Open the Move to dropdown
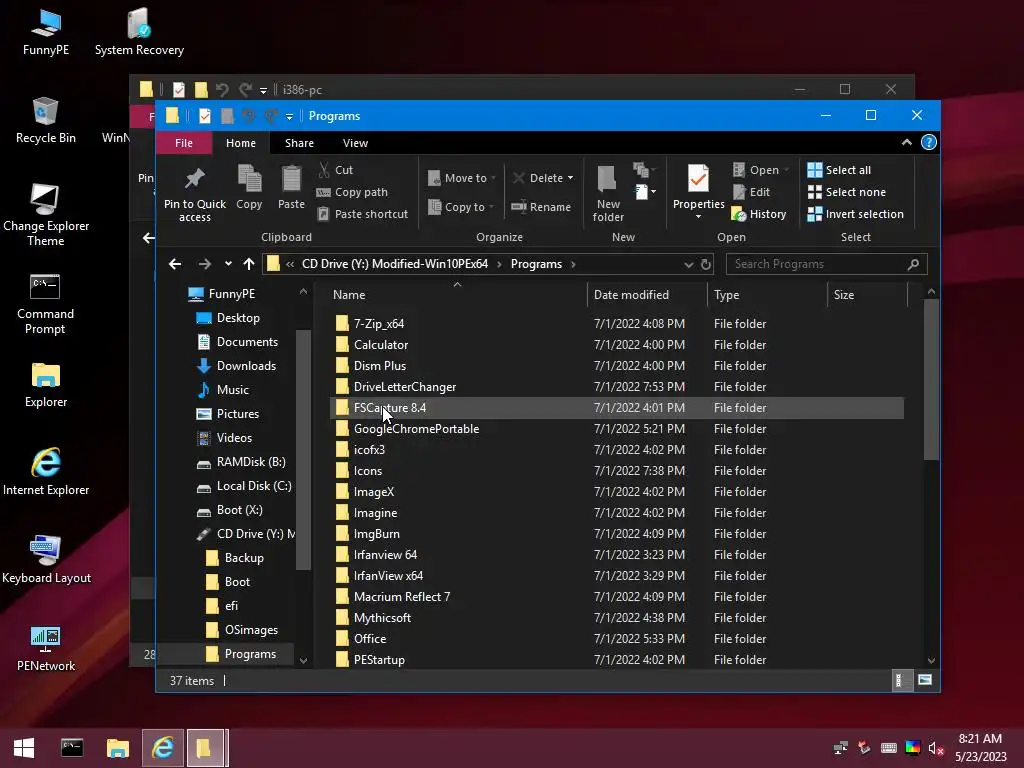Image resolution: width=1024 pixels, height=768 pixels. coord(462,178)
